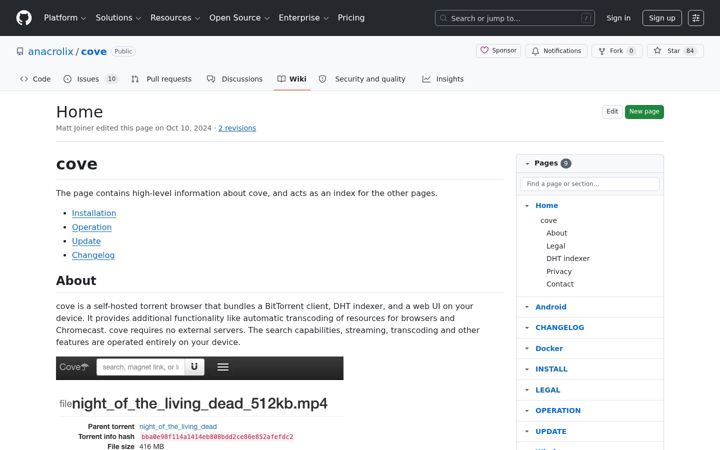Viewport: 720px width, 450px height.
Task: Select the Wiki tab
Action: tap(292, 79)
